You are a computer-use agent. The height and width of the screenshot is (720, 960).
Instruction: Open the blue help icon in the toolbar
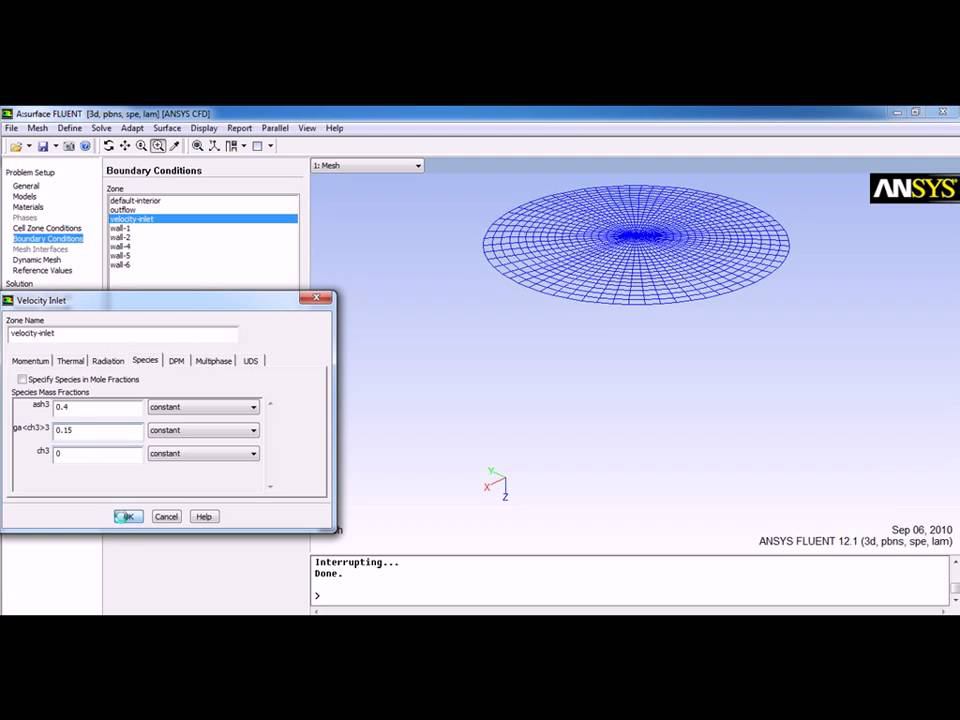pyautogui.click(x=86, y=146)
